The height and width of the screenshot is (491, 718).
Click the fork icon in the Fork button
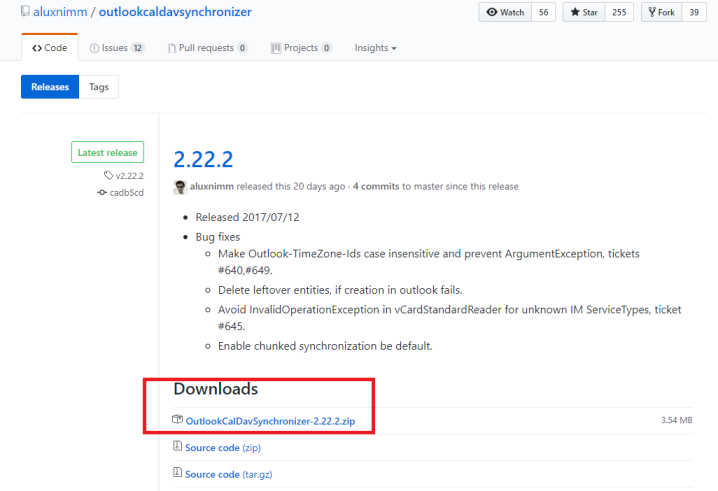coord(652,12)
